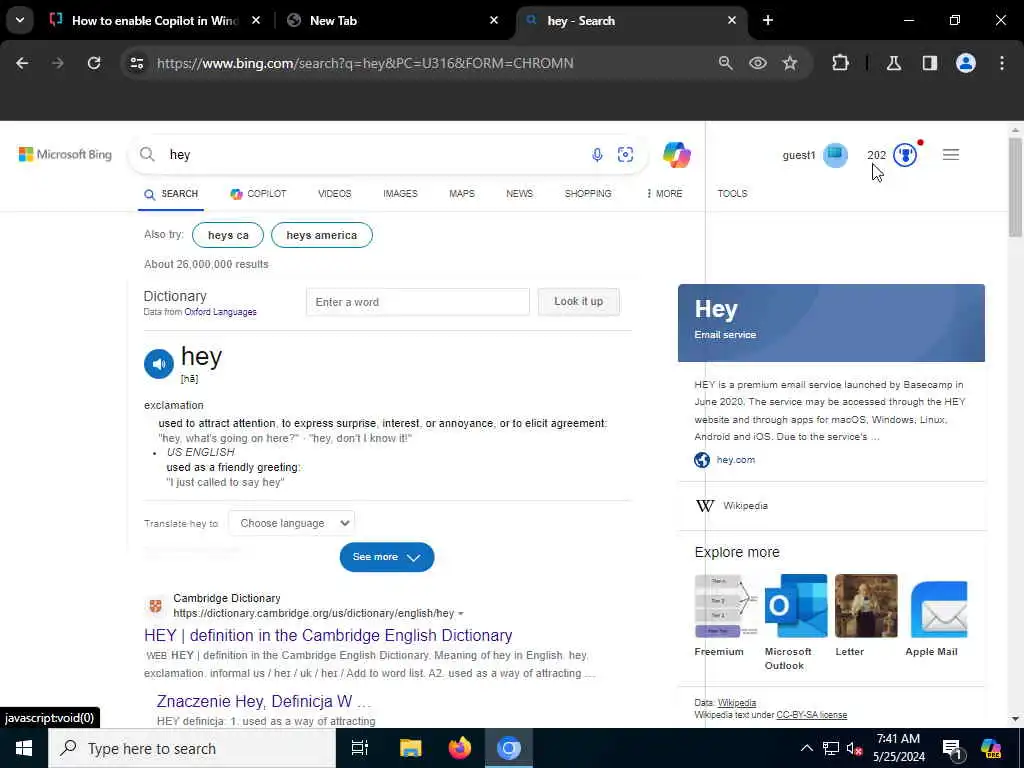This screenshot has height=768, width=1024.
Task: Open Copilot via the colorful logo beside search
Action: [677, 155]
